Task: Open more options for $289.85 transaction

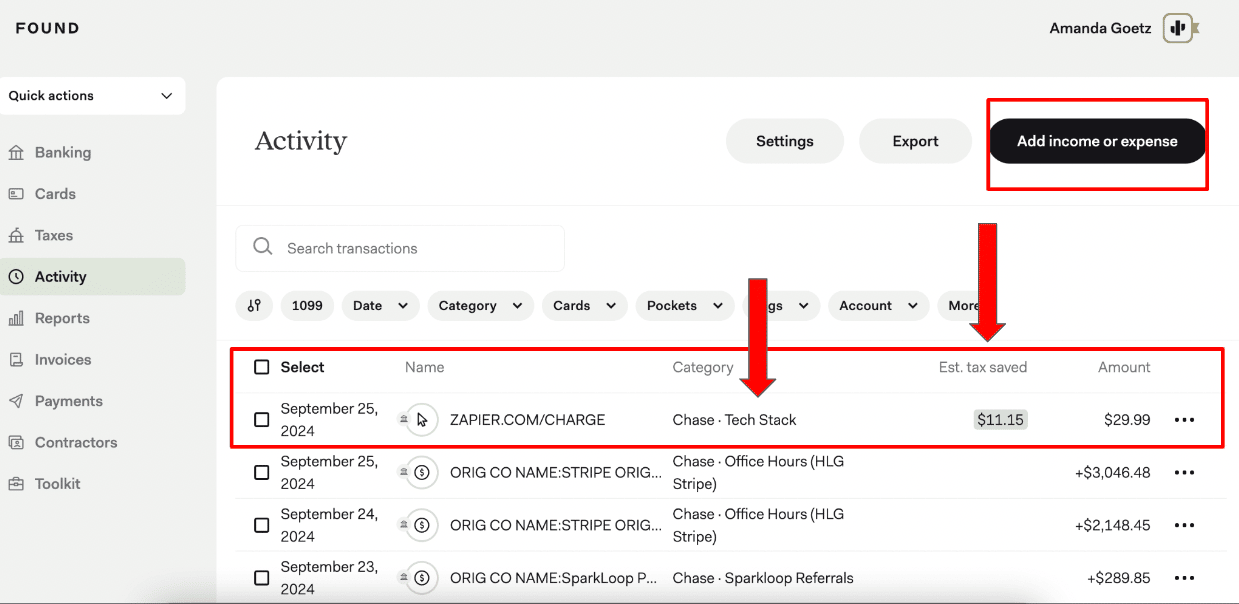Action: [1185, 578]
